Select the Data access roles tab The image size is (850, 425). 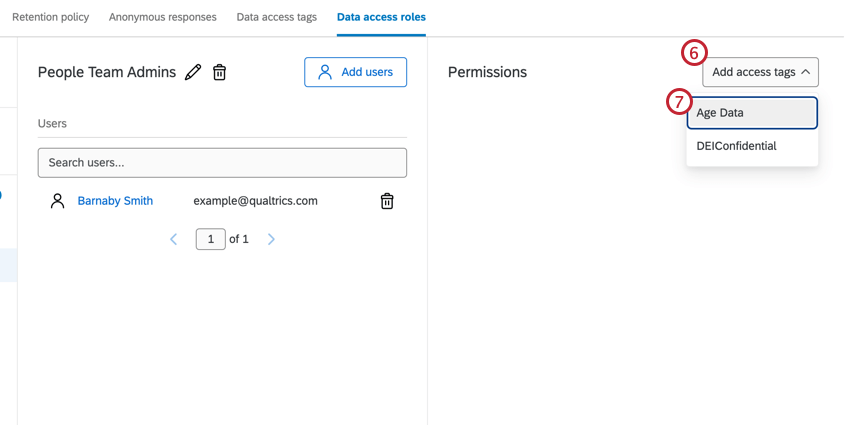381,17
